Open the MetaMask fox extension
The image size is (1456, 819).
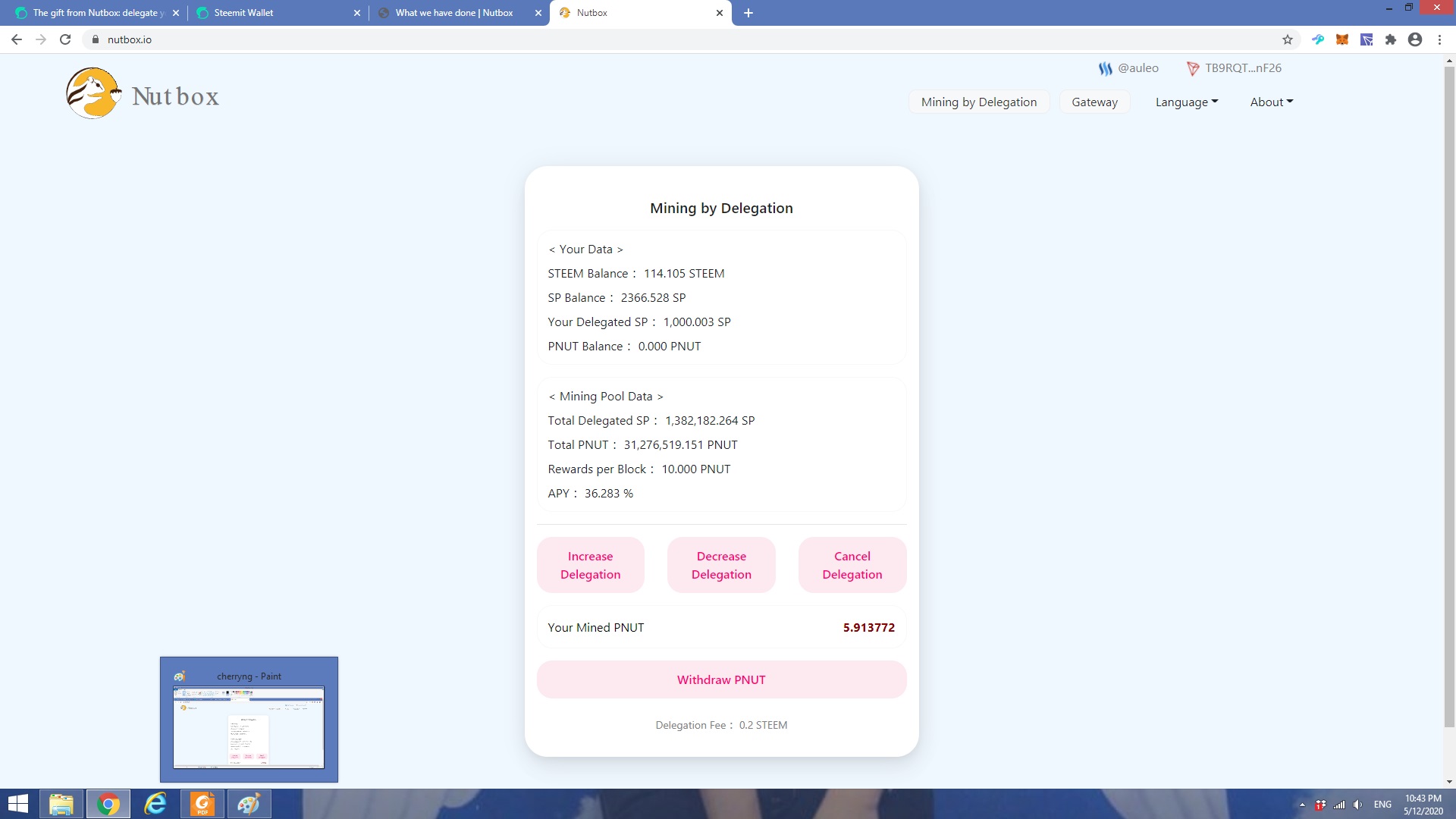click(1341, 39)
